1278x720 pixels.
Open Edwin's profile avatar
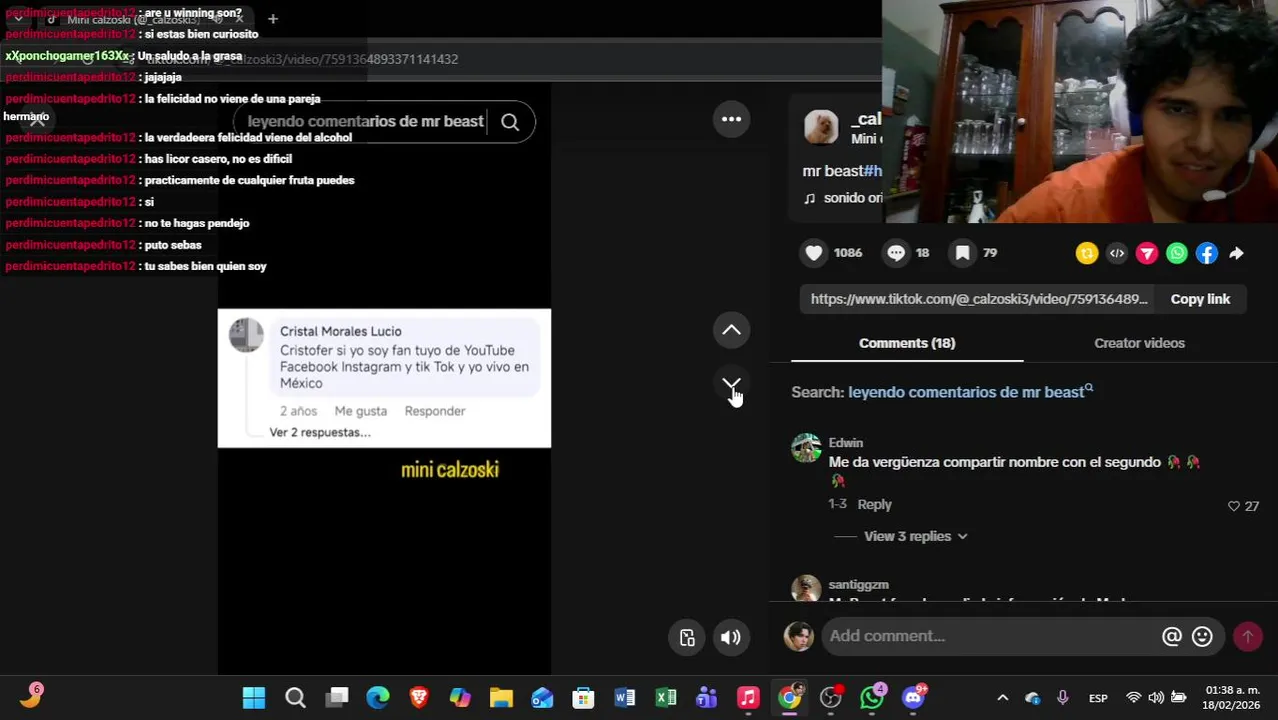click(x=807, y=448)
